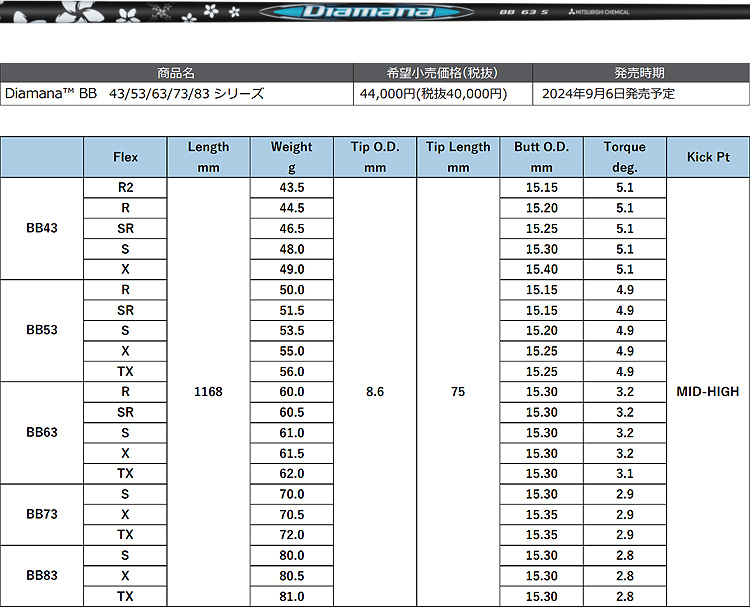The height and width of the screenshot is (607, 750).
Task: Select weight value 46.5
Action: tap(292, 229)
